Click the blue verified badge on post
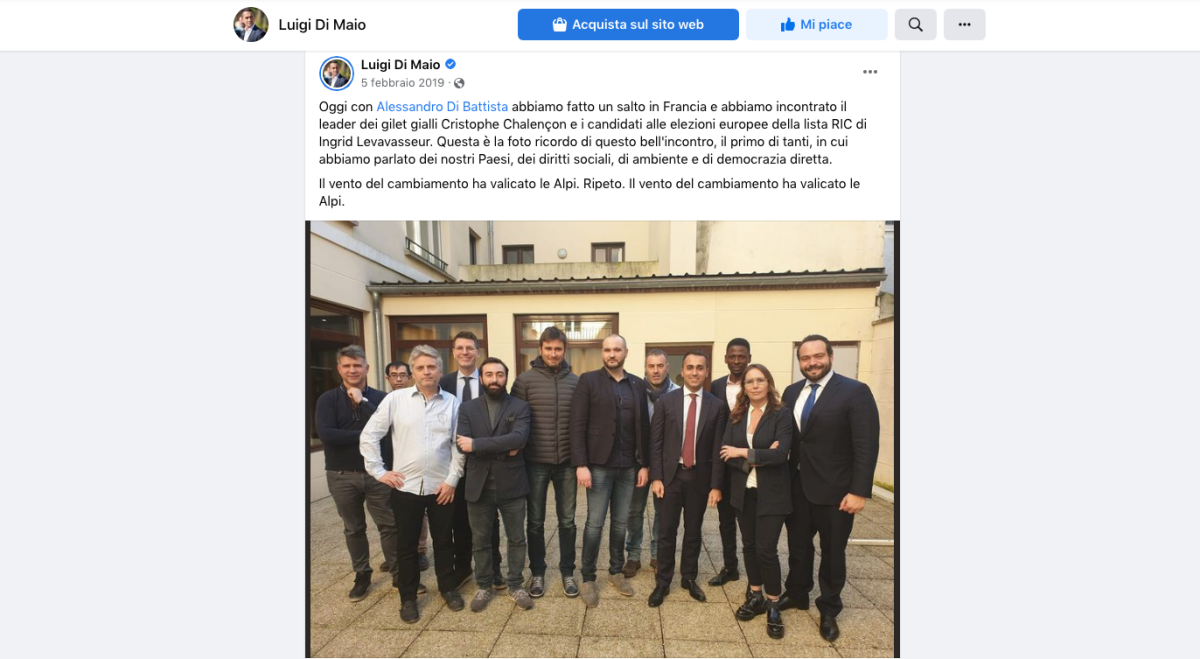Screen dimensions: 1200x659 click(451, 65)
